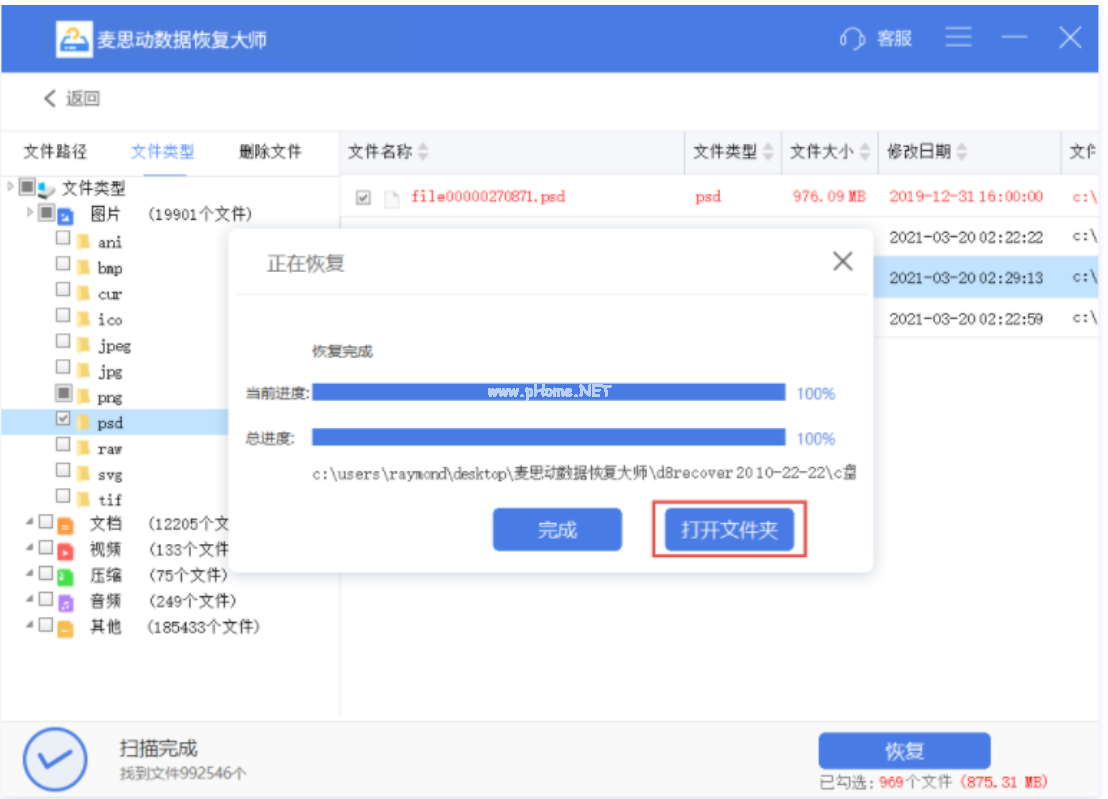Click the finish button in dialog
1108x799 pixels.
[x=557, y=530]
